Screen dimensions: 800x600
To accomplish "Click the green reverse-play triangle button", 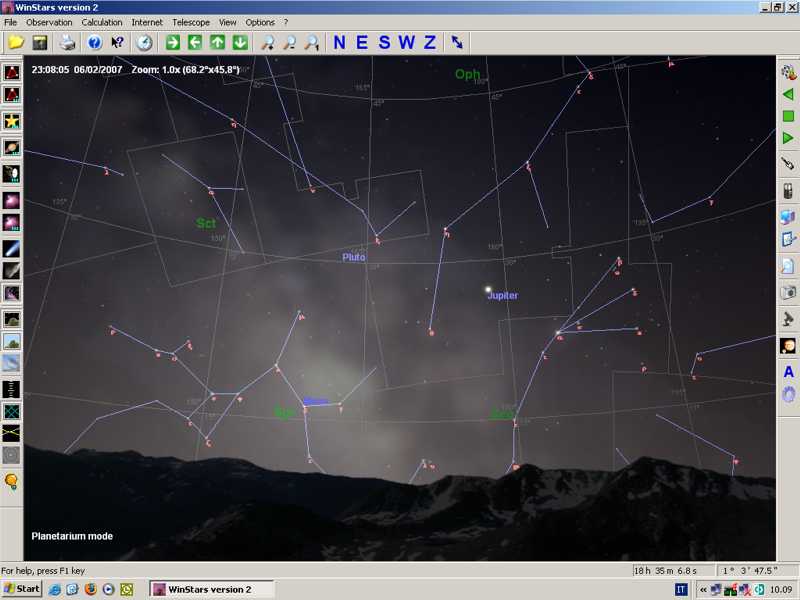I will point(788,94).
